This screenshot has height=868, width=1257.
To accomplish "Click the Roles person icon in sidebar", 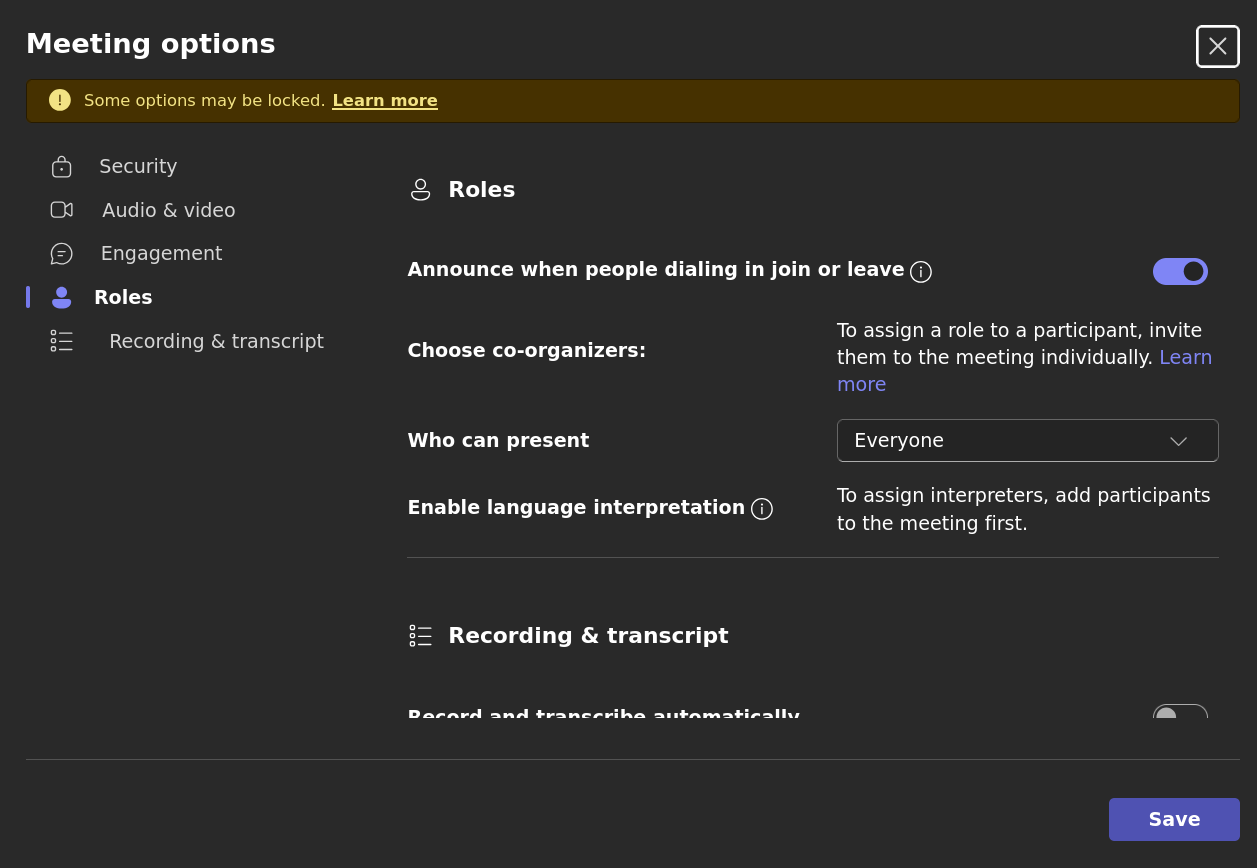I will 62,297.
